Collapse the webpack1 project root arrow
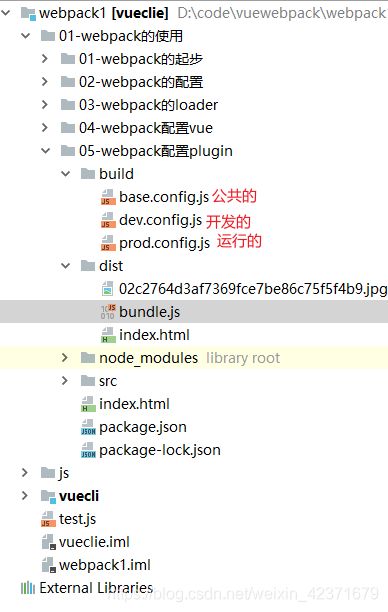The width and height of the screenshot is (388, 612). coord(6,13)
